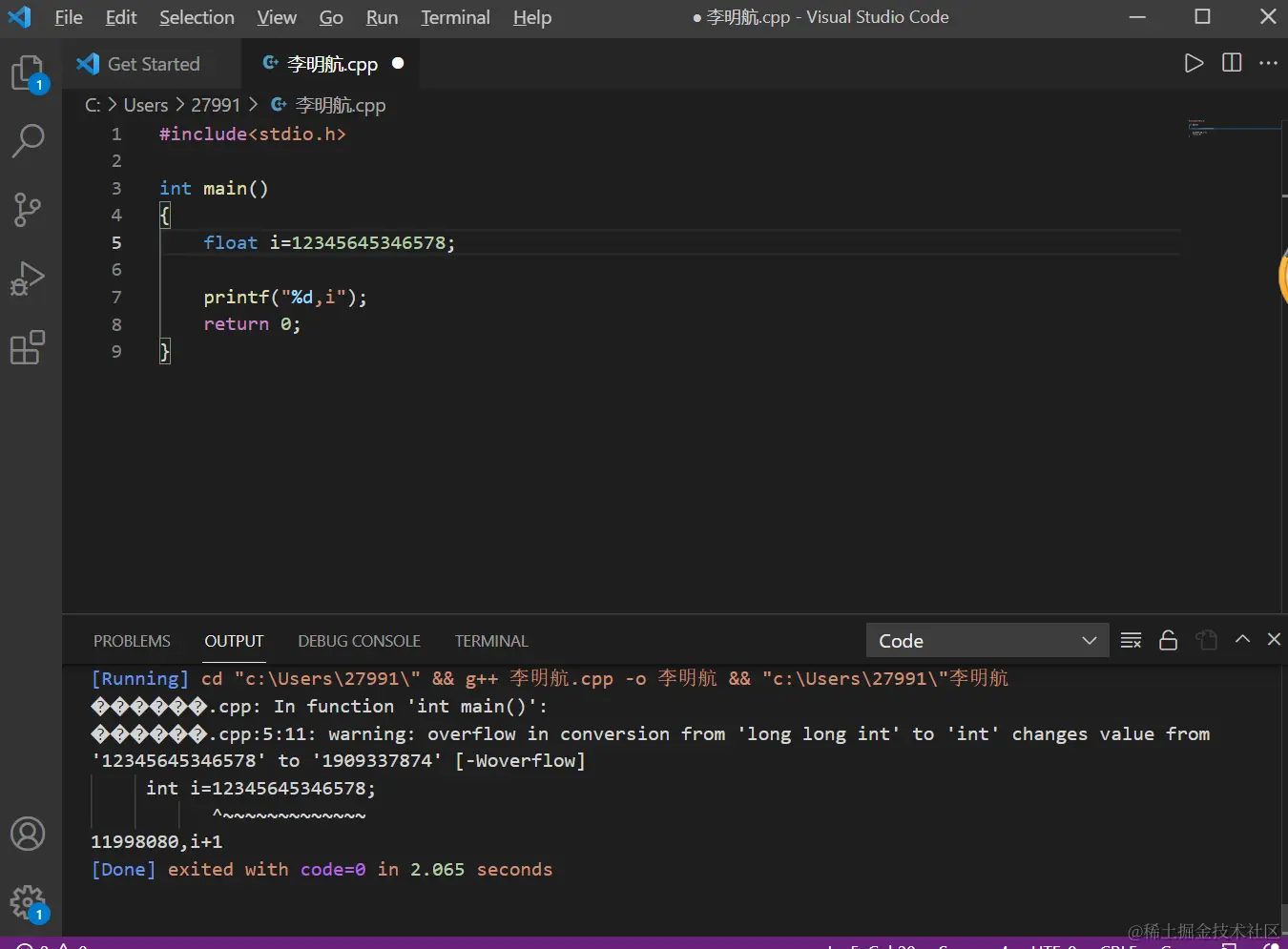Open the Explorer view in activity bar
This screenshot has width=1288, height=949.
[28, 72]
